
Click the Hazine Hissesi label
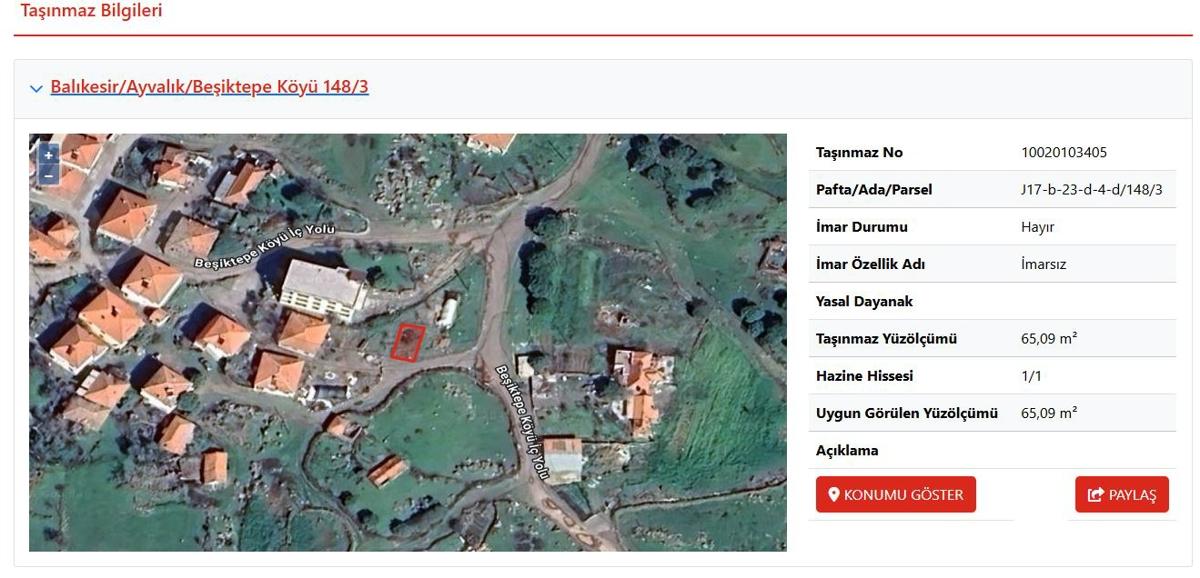(864, 376)
